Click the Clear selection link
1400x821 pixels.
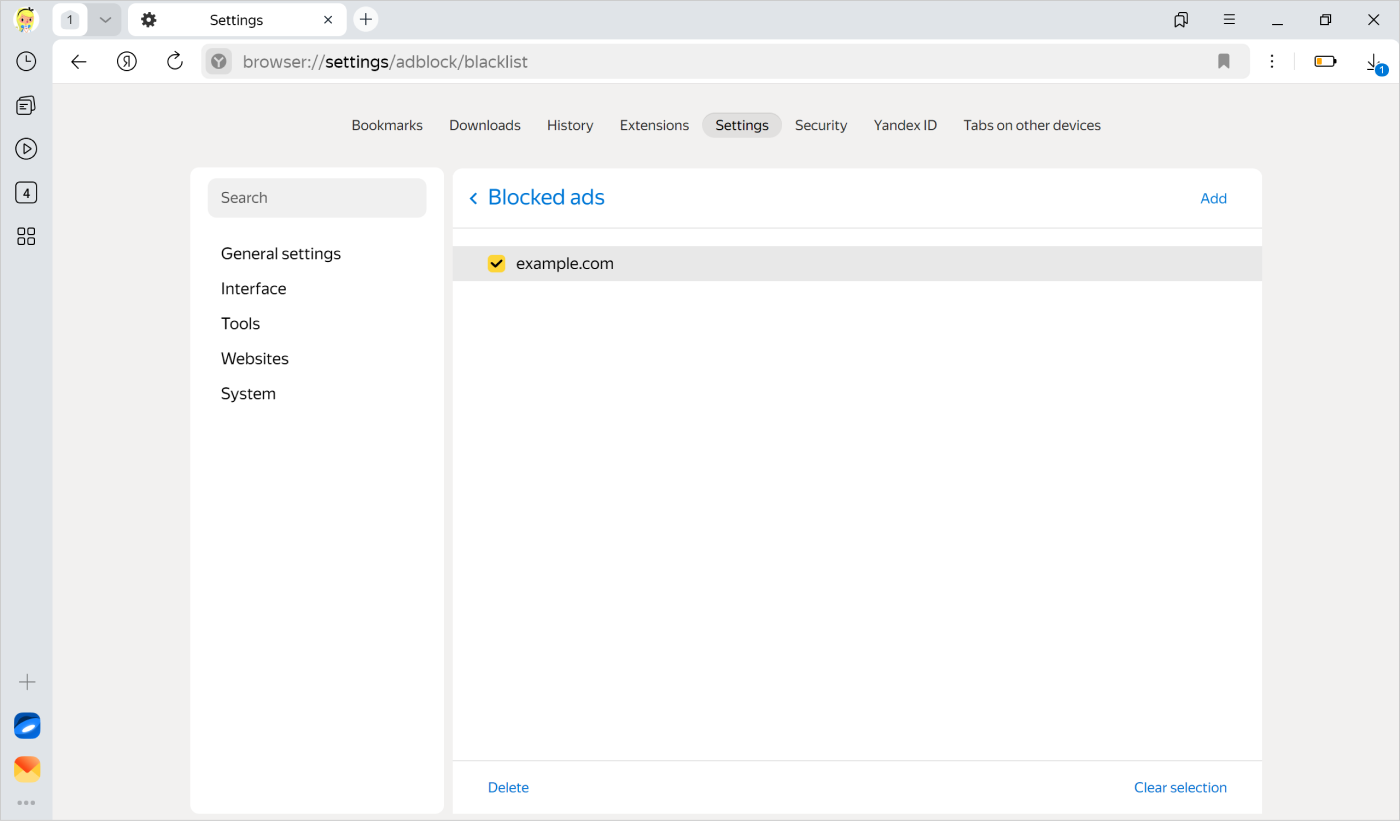point(1180,787)
